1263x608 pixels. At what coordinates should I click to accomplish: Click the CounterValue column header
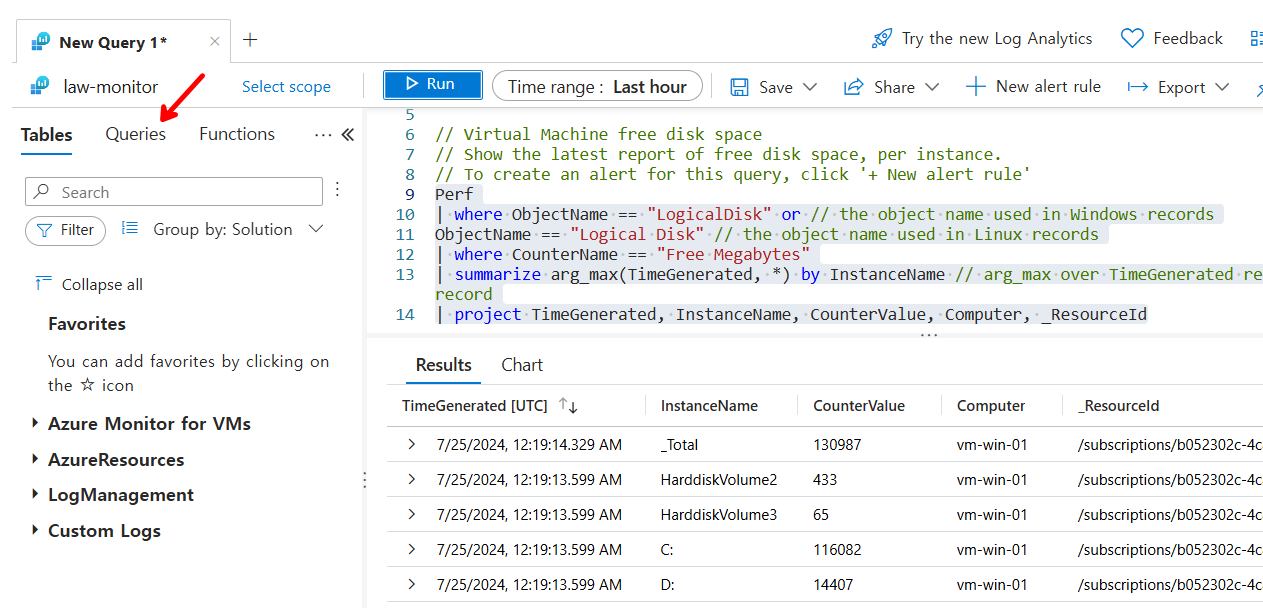(859, 406)
